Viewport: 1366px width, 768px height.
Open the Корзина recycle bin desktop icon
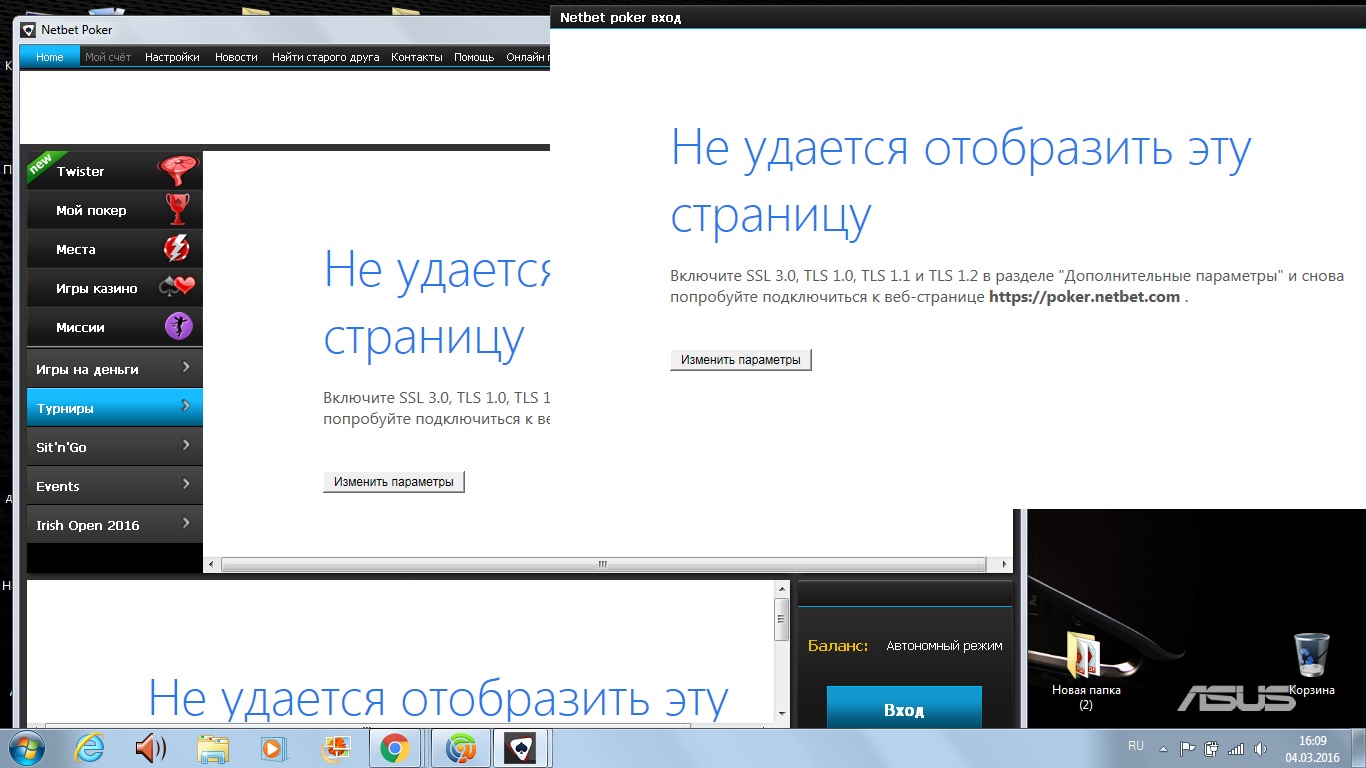1311,664
